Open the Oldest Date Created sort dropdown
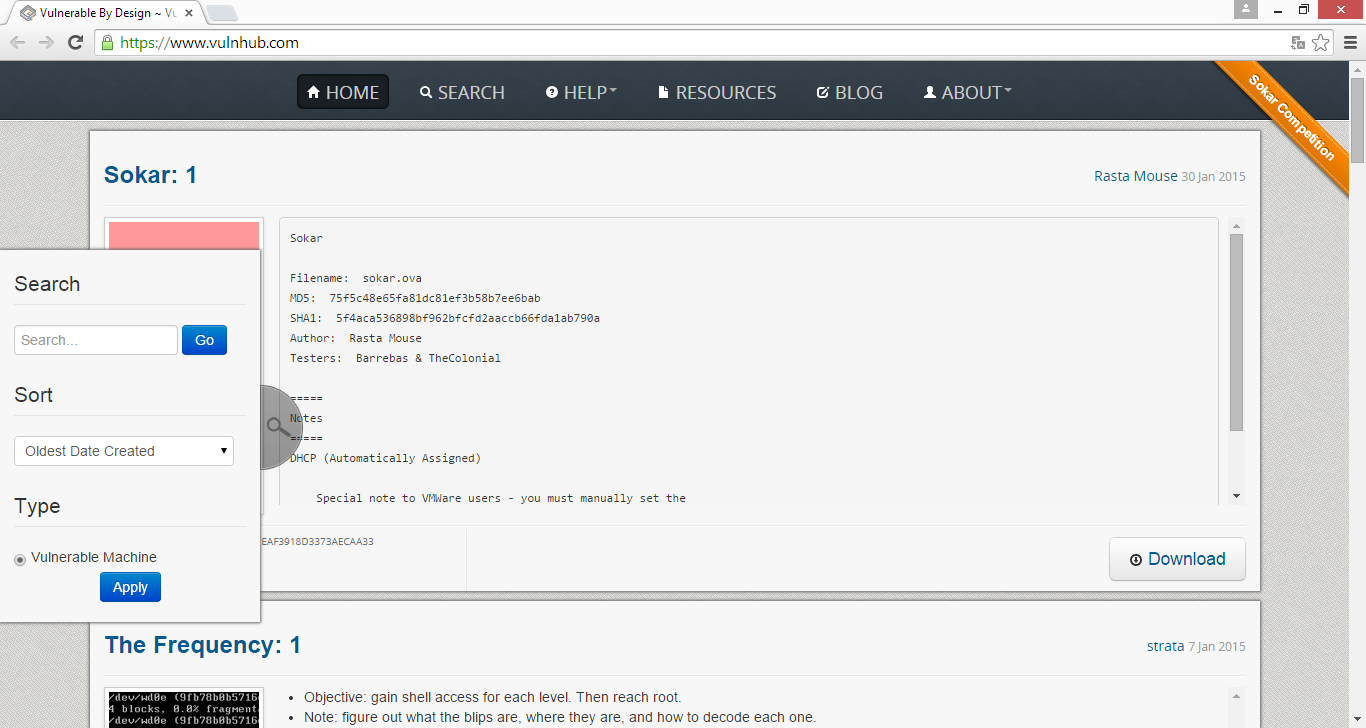This screenshot has width=1366, height=728. click(x=124, y=451)
